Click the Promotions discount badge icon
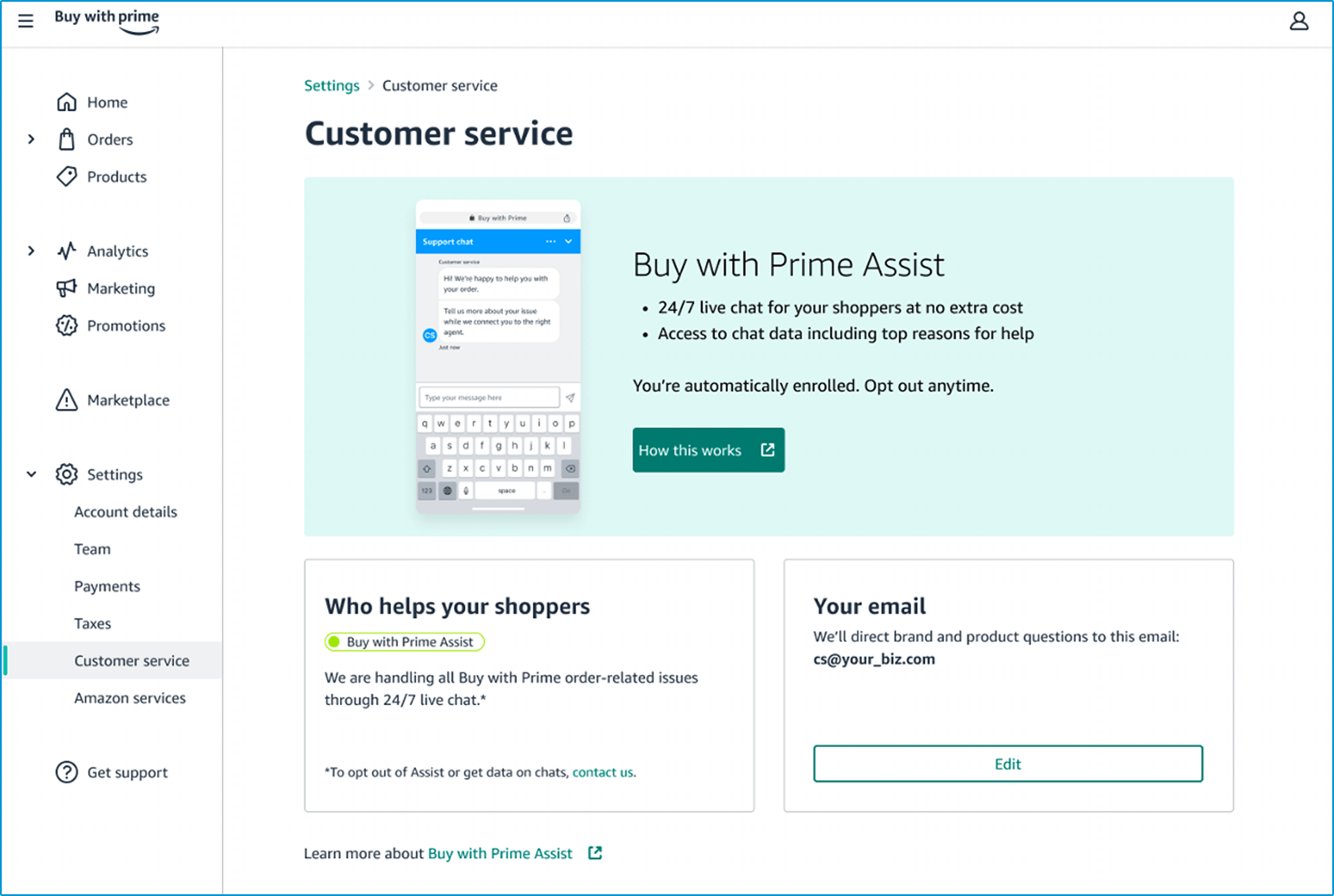Screen dimensions: 1334x896 click(x=67, y=326)
